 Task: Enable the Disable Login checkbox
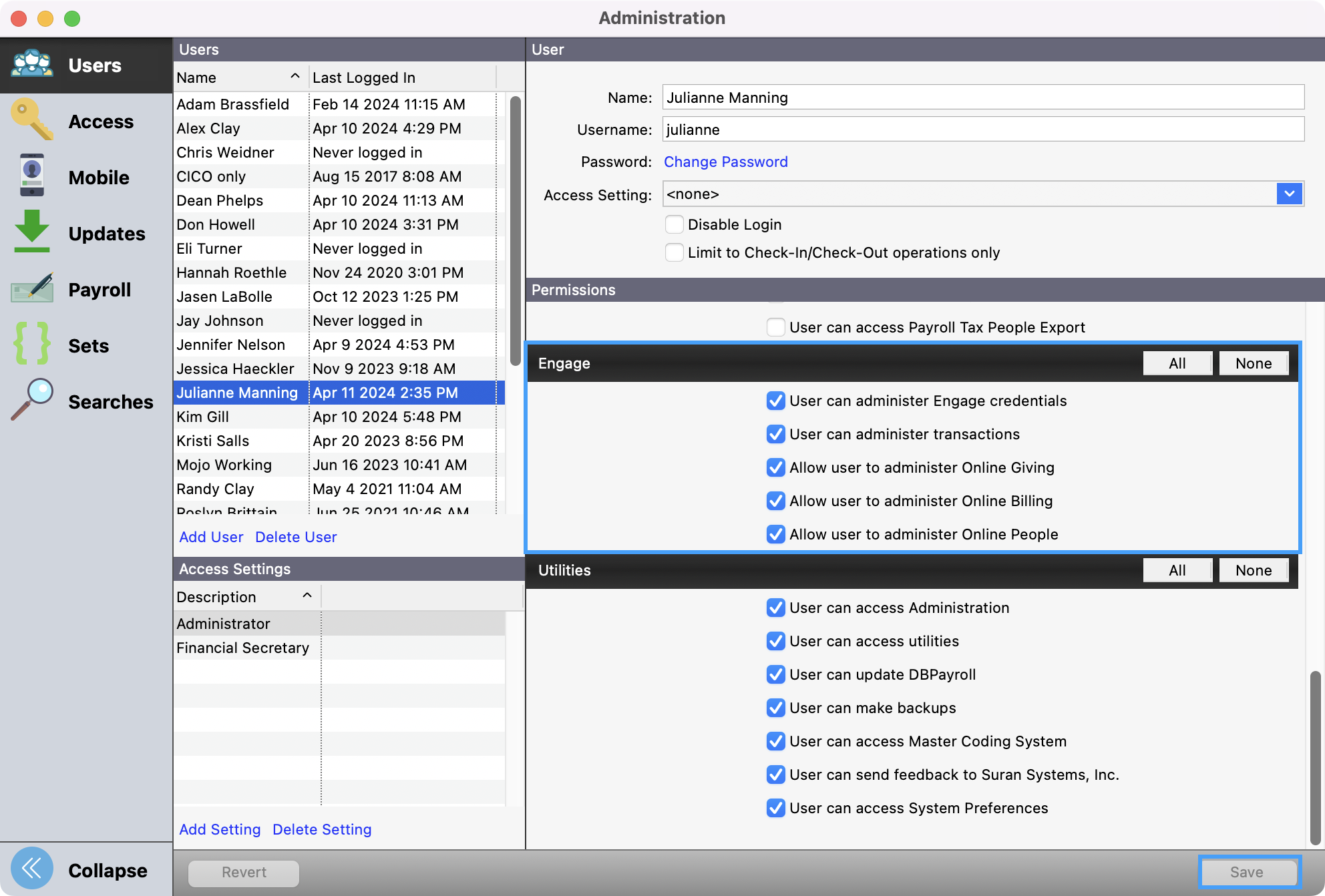pyautogui.click(x=675, y=224)
